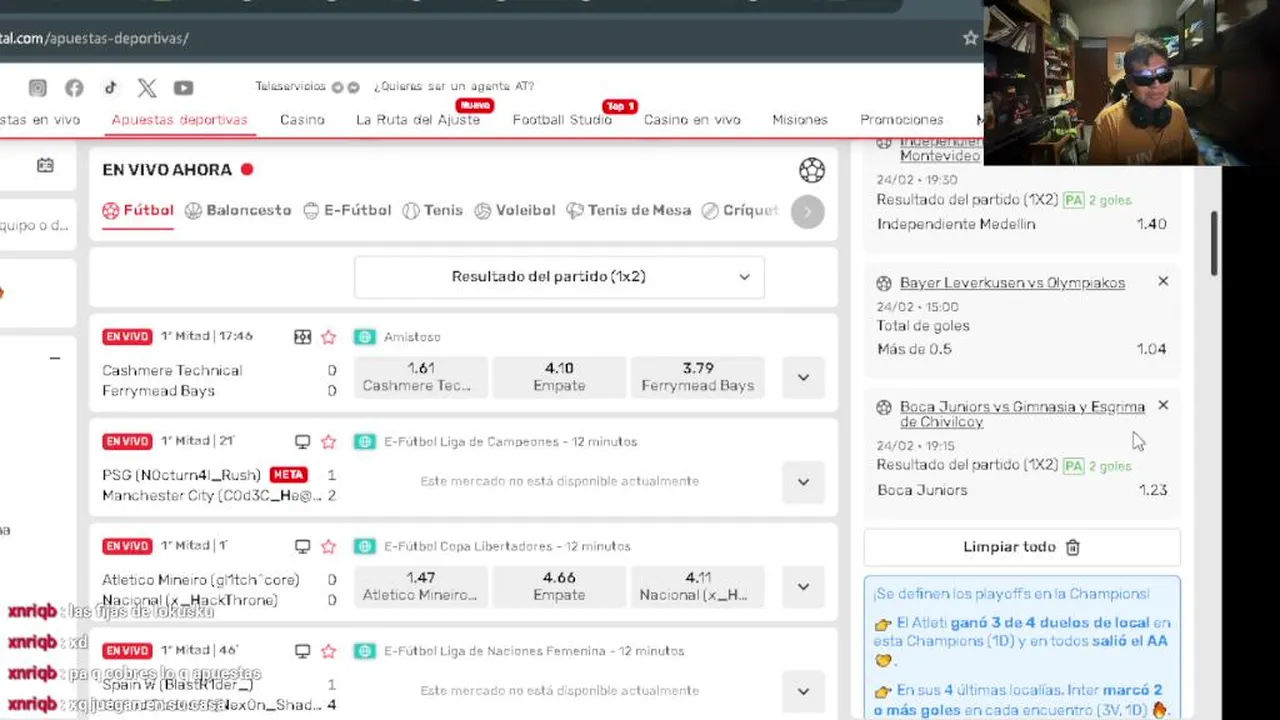This screenshot has width=1280, height=720.
Task: Open Casino en vivo menu item
Action: (692, 120)
